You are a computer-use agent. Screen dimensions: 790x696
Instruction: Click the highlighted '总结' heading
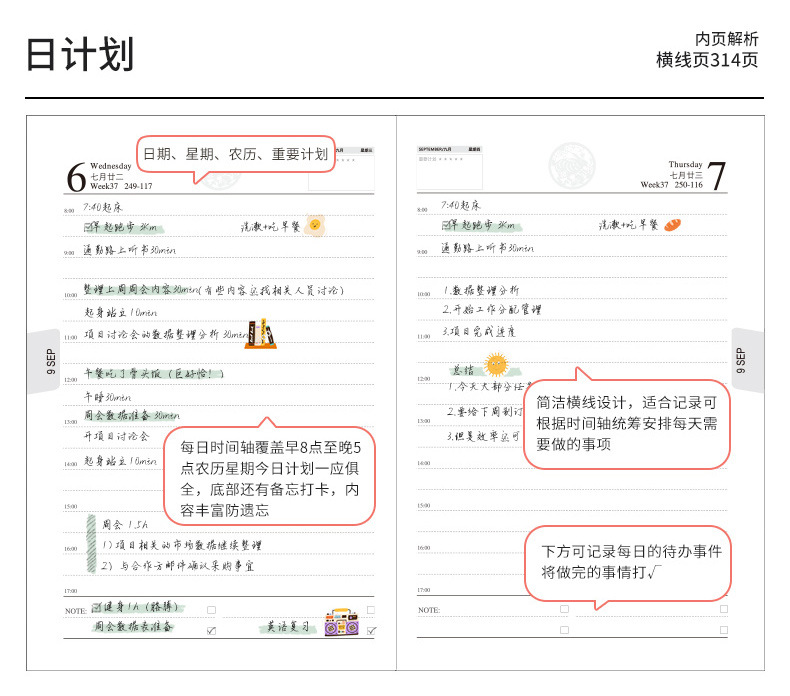tap(463, 370)
